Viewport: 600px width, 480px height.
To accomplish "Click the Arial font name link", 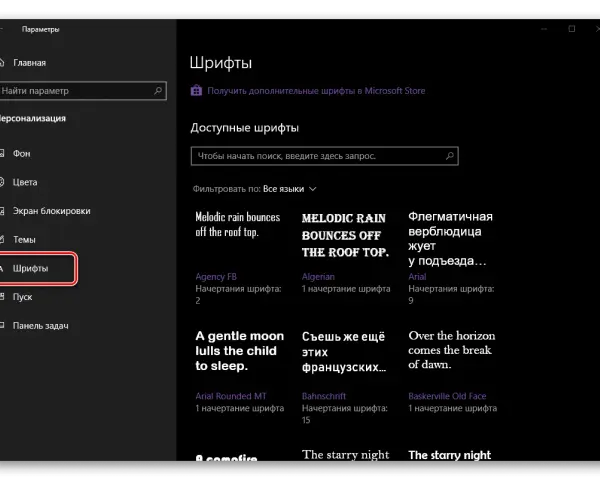I will click(417, 277).
